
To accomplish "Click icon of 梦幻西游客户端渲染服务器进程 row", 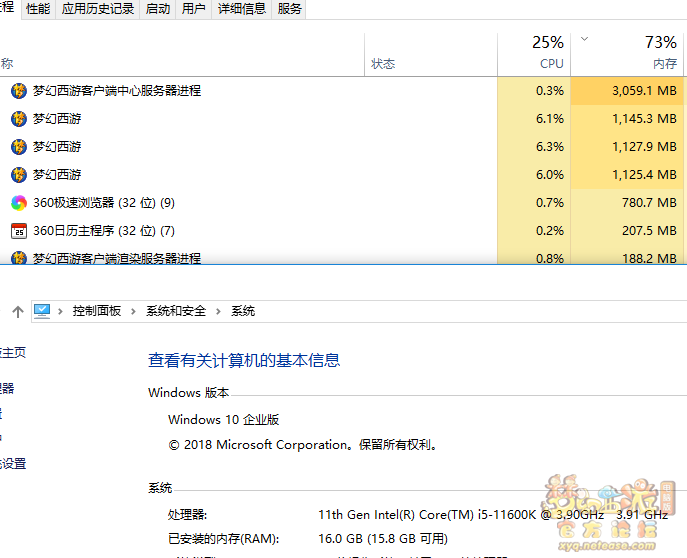I will [19, 258].
